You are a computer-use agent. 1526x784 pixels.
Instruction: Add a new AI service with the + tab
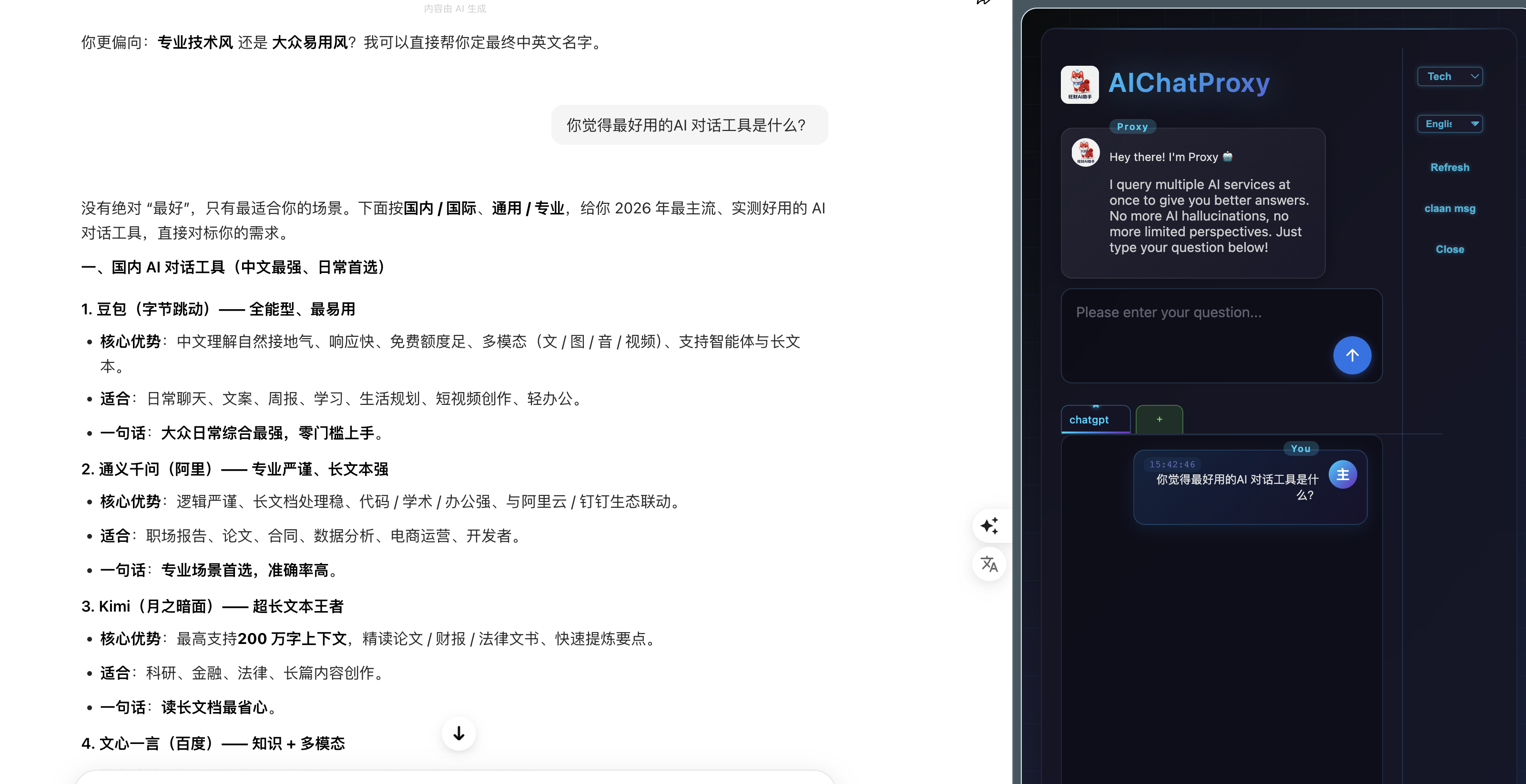click(1159, 419)
